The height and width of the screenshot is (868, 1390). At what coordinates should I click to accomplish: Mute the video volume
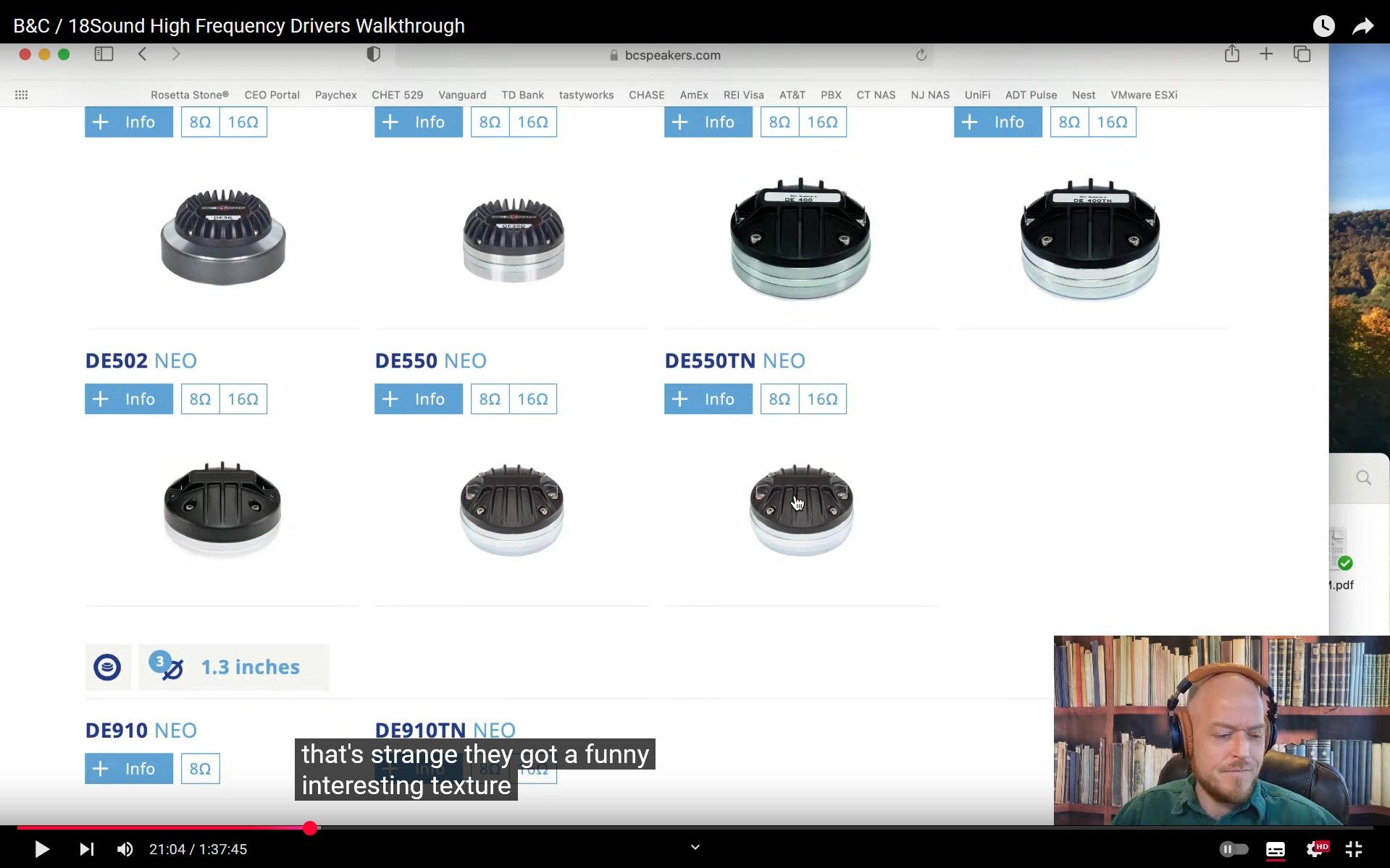(125, 849)
